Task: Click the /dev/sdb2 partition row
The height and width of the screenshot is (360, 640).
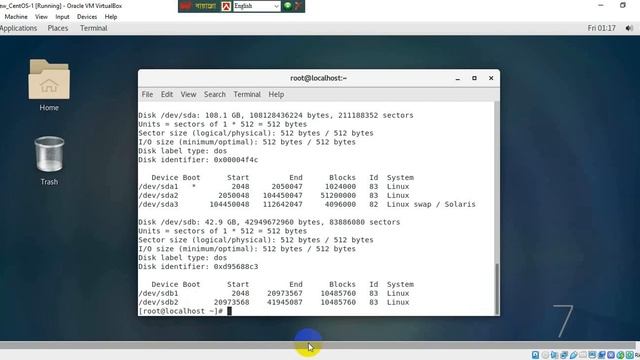Action: (x=273, y=302)
